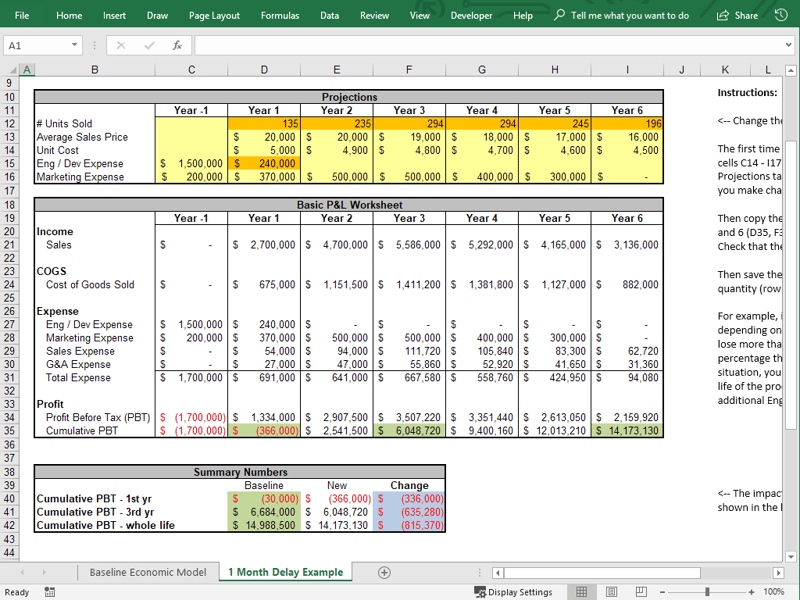Click the Enter checkmark icon in formula bar

[x=149, y=45]
